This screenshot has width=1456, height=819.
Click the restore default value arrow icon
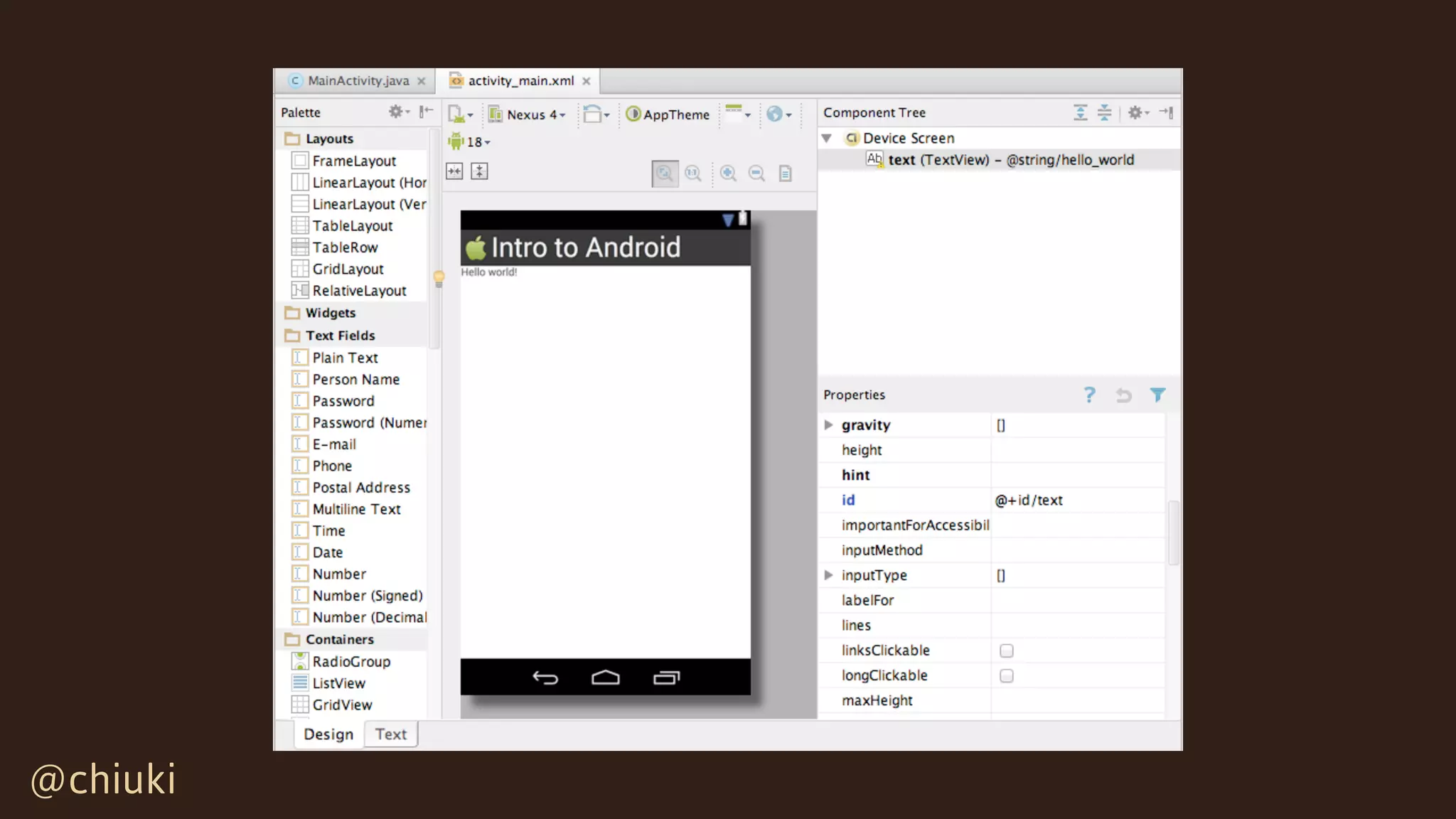coord(1123,395)
